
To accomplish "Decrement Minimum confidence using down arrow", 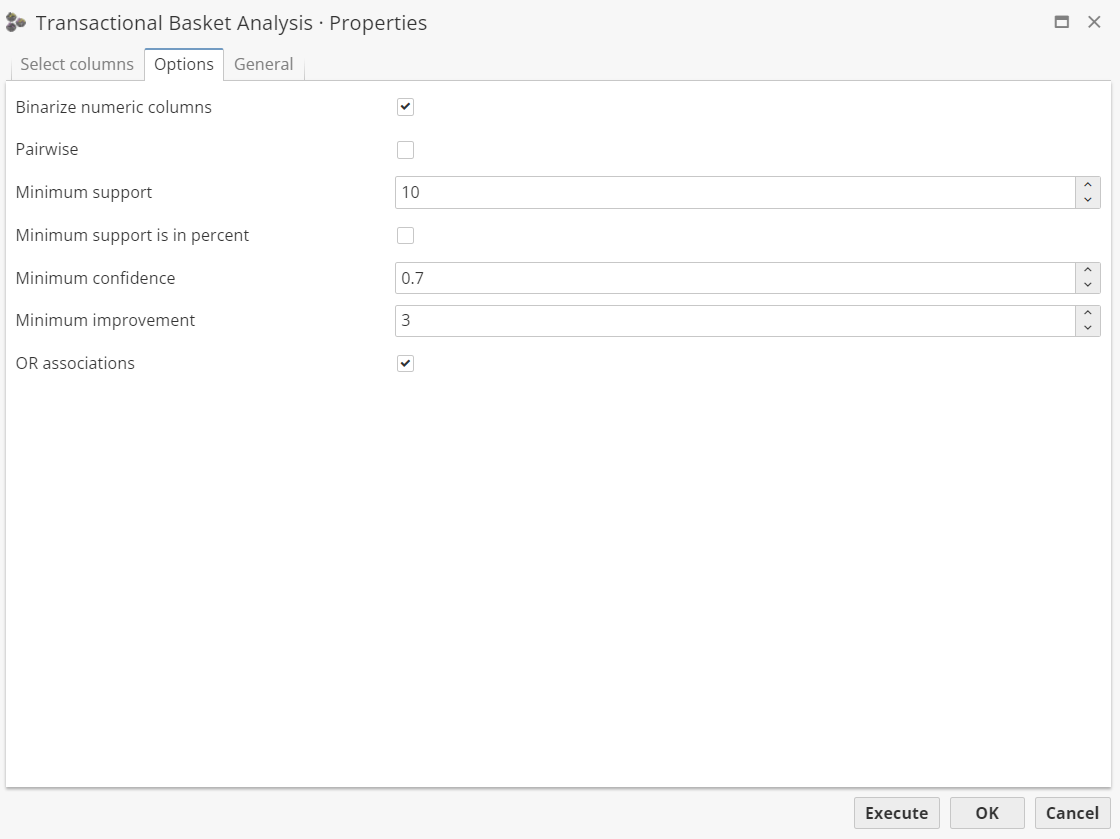I will pos(1088,286).
